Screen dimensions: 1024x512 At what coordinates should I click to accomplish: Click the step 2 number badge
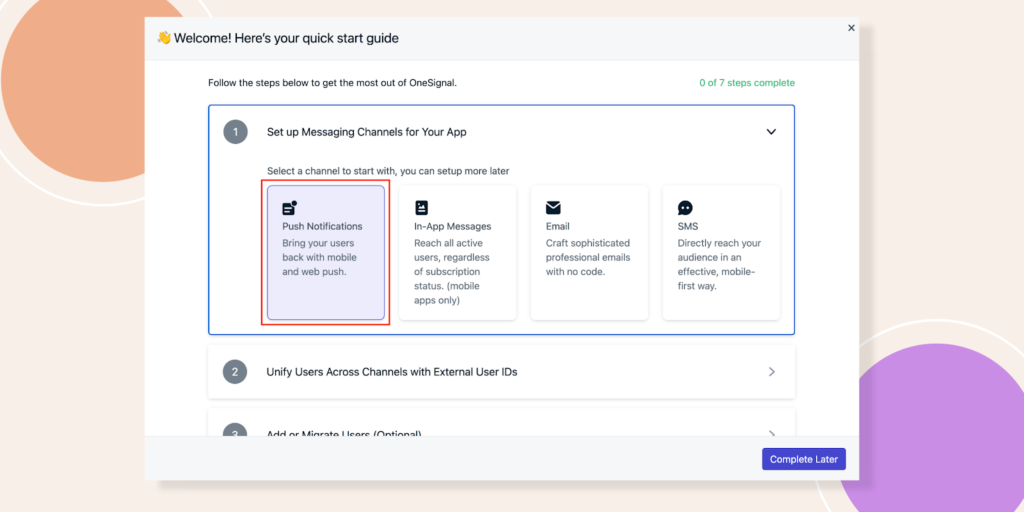click(x=235, y=372)
